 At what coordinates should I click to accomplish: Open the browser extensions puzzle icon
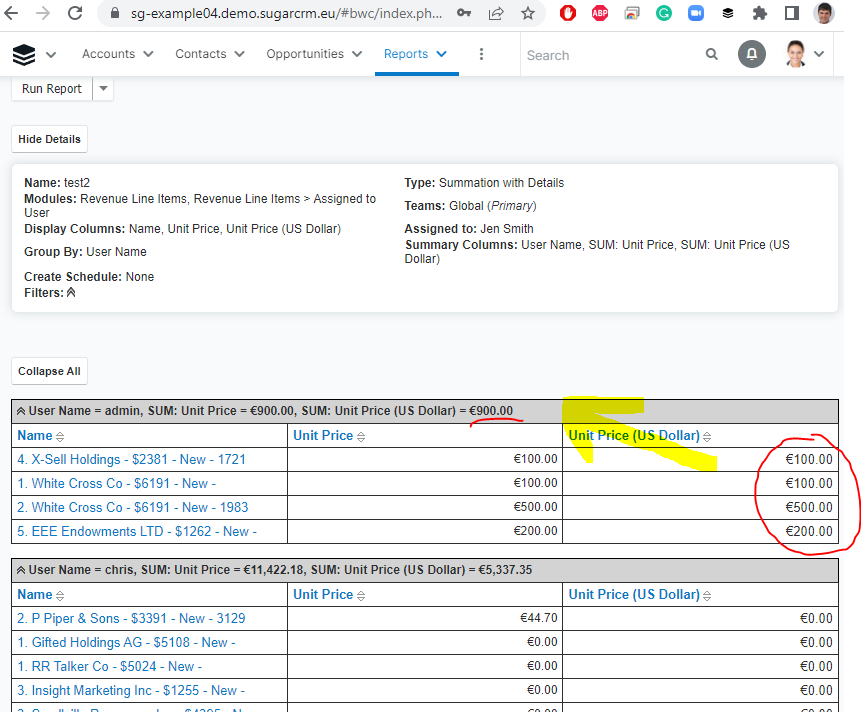coord(759,14)
